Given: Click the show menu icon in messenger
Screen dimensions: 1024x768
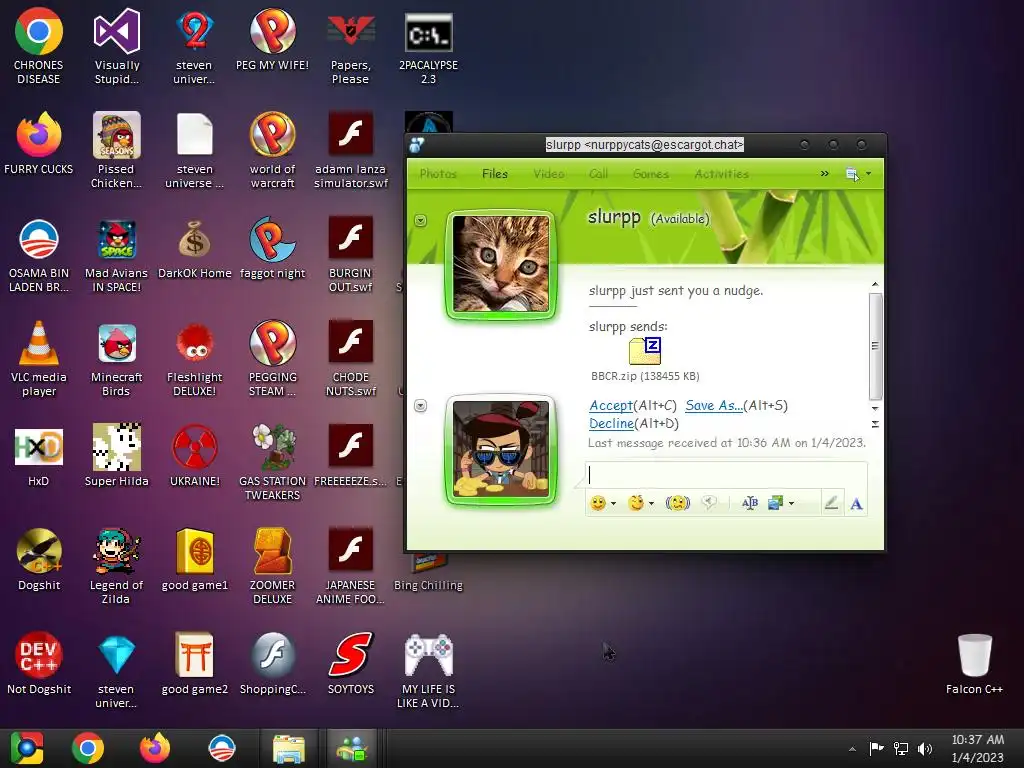Looking at the screenshot, I should (852, 174).
